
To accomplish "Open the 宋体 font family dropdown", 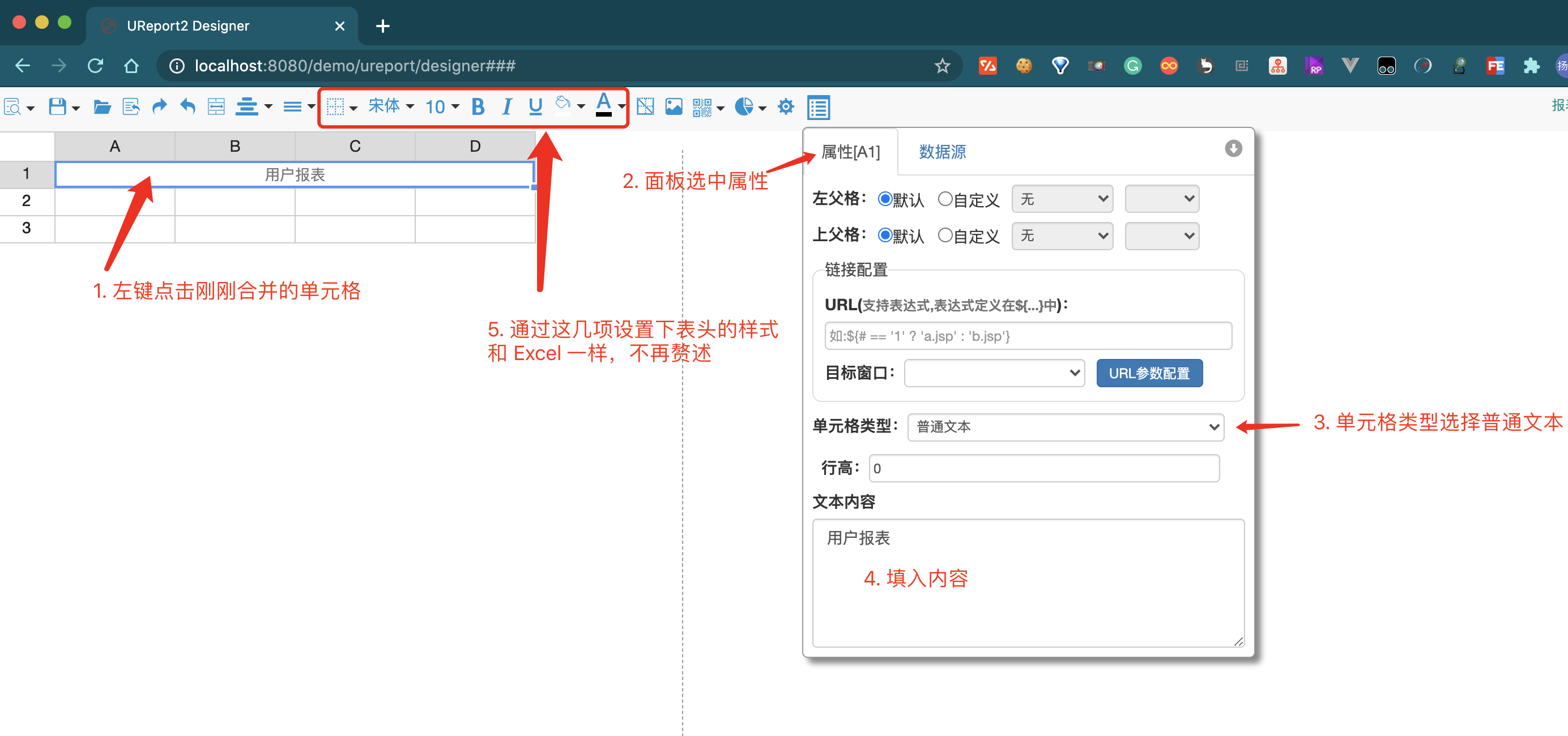I will [x=391, y=106].
